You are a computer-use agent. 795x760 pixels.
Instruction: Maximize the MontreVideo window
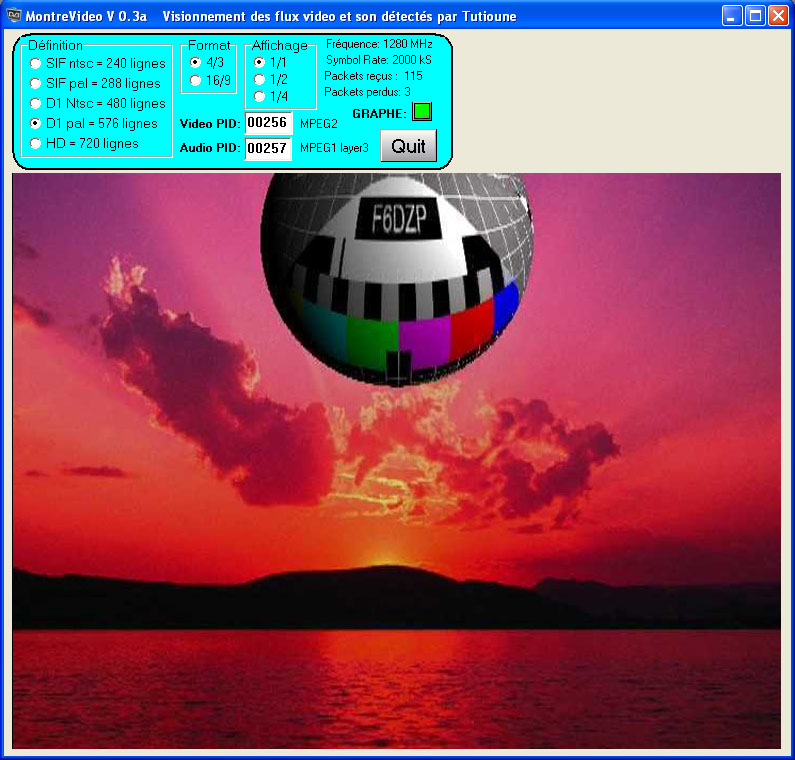755,15
